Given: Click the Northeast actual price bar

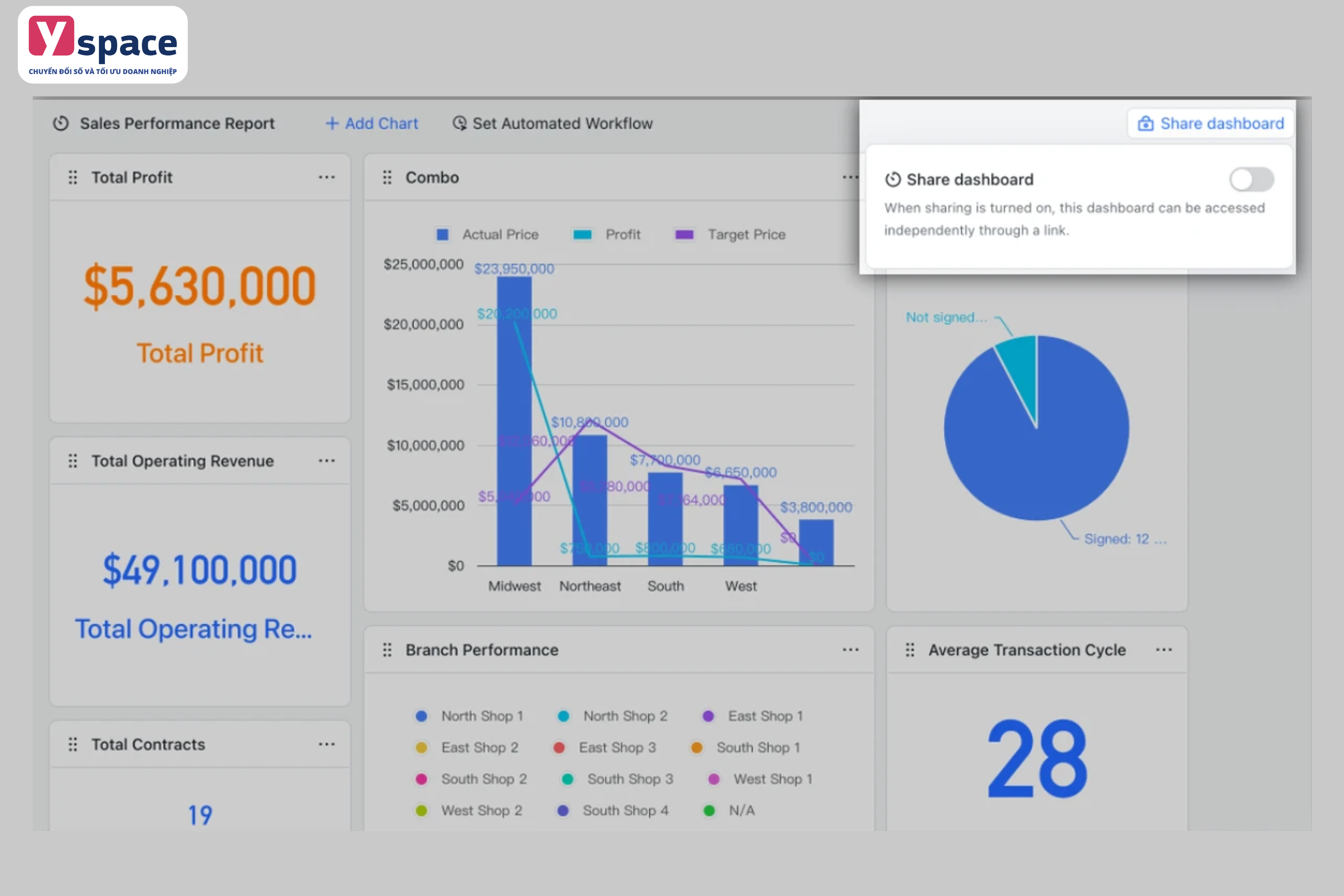Looking at the screenshot, I should pyautogui.click(x=590, y=500).
